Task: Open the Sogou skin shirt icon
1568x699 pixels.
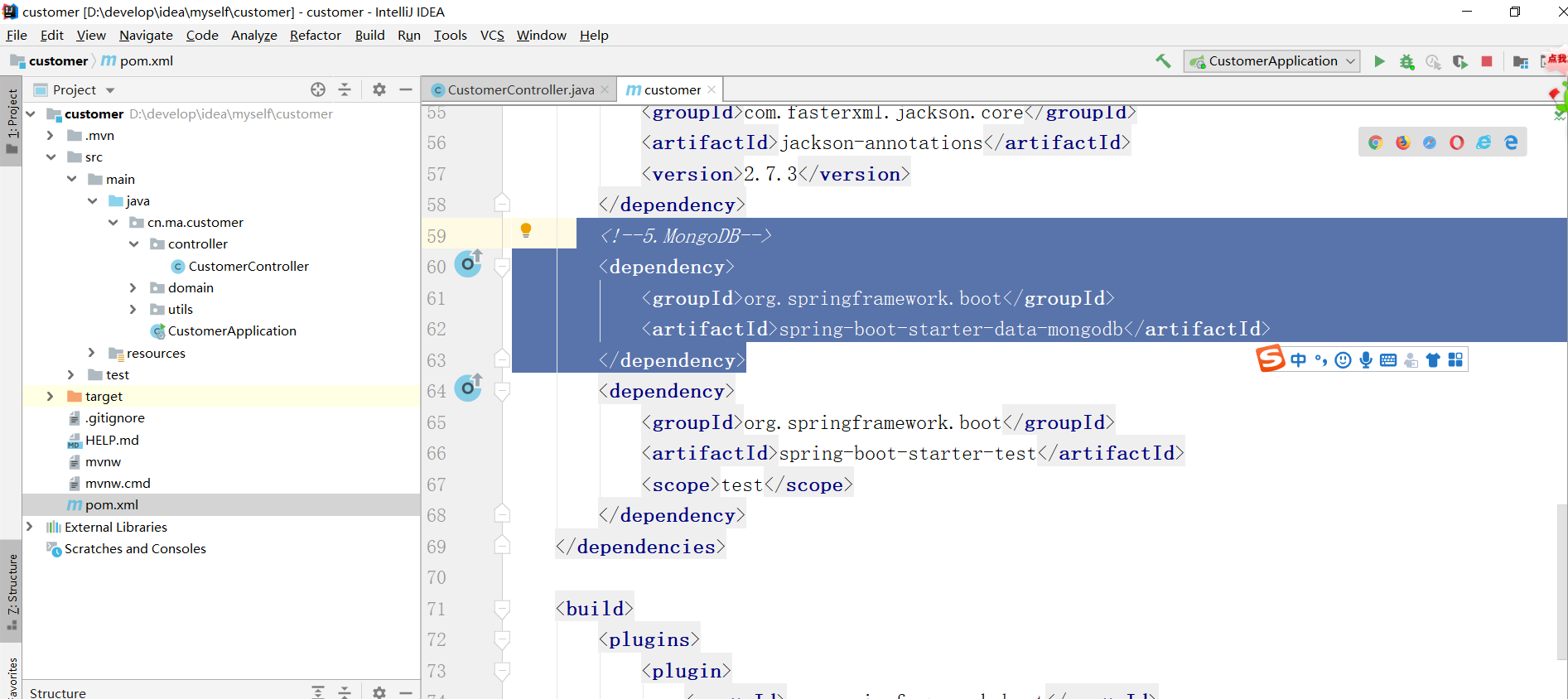Action: pyautogui.click(x=1433, y=360)
